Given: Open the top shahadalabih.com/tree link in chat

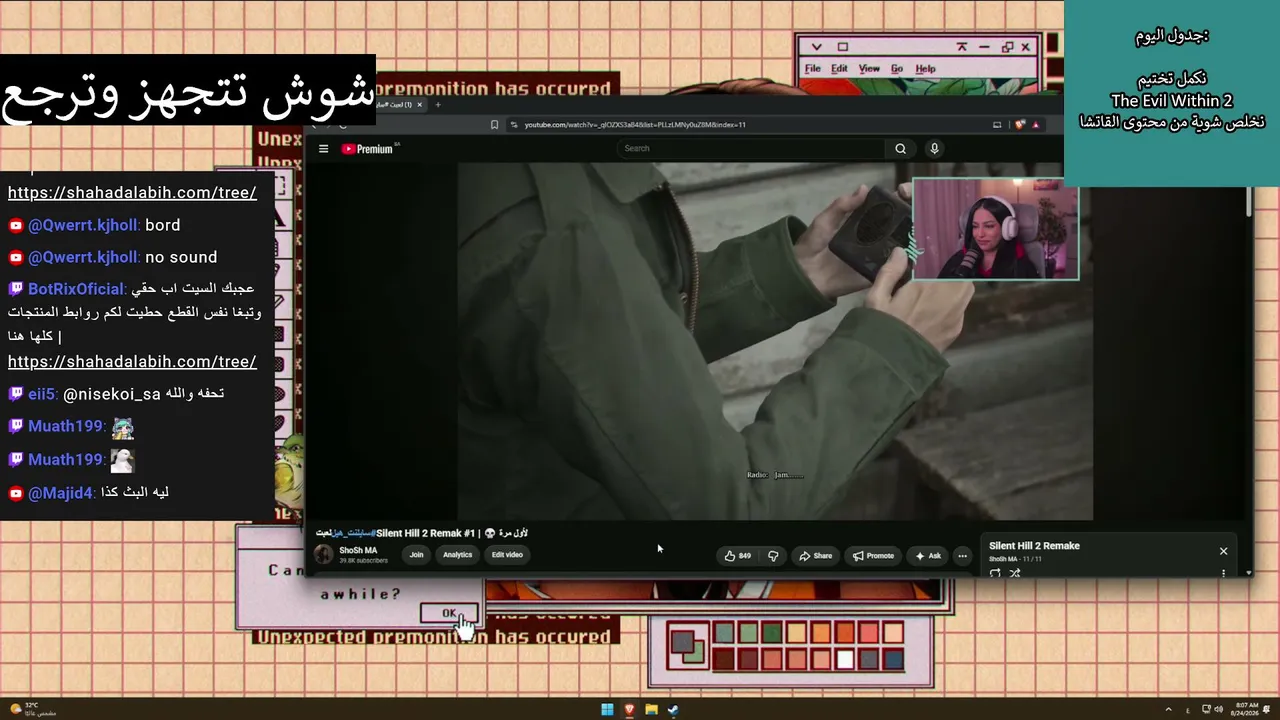Looking at the screenshot, I should pos(132,193).
